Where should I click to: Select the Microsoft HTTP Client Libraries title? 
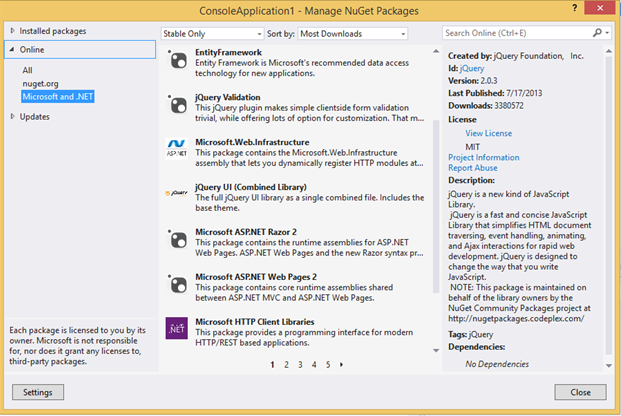255,322
